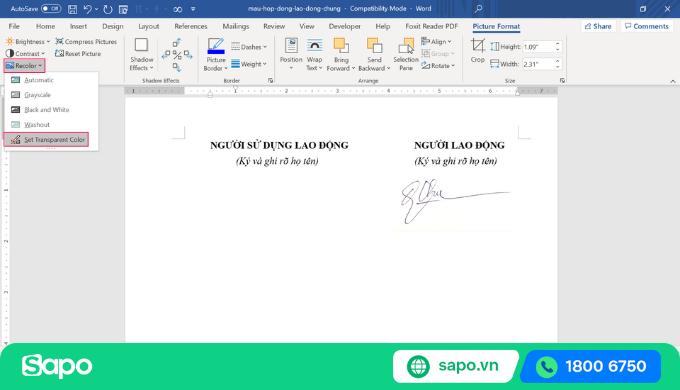The height and width of the screenshot is (390, 680).
Task: Click the NGƯỜI SỬ DỤNG LAO ĐỘNG heading
Action: click(x=279, y=145)
